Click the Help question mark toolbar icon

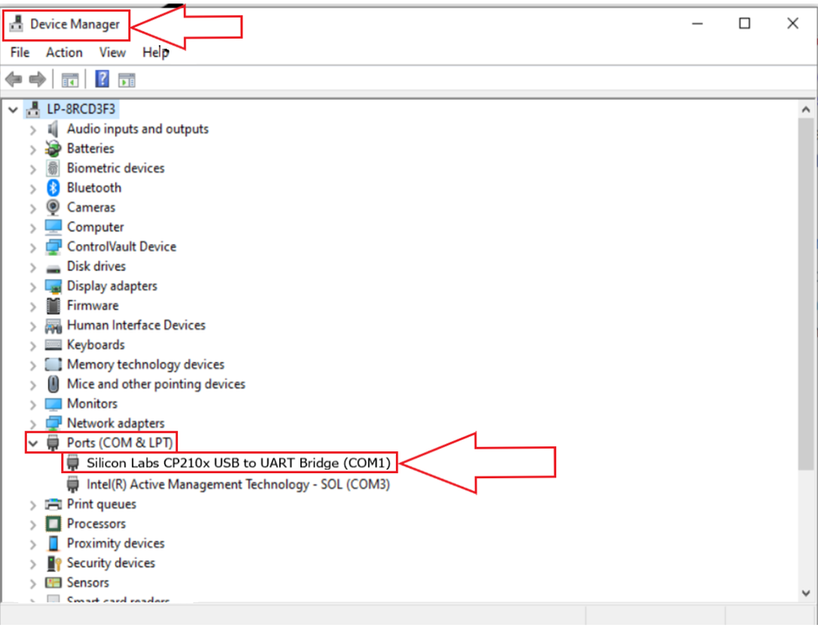[x=102, y=79]
